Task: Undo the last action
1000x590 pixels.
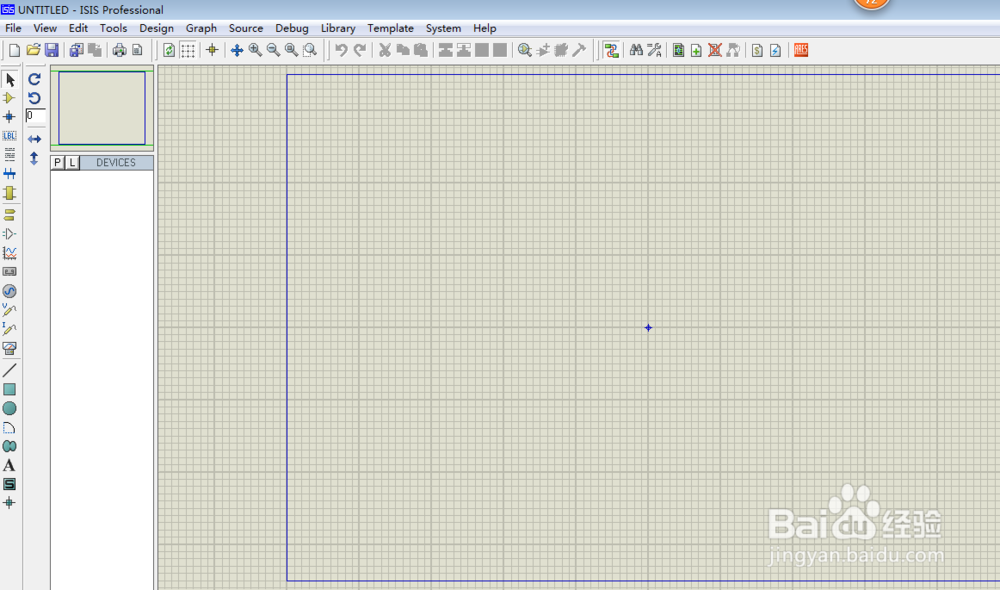Action: coord(341,50)
